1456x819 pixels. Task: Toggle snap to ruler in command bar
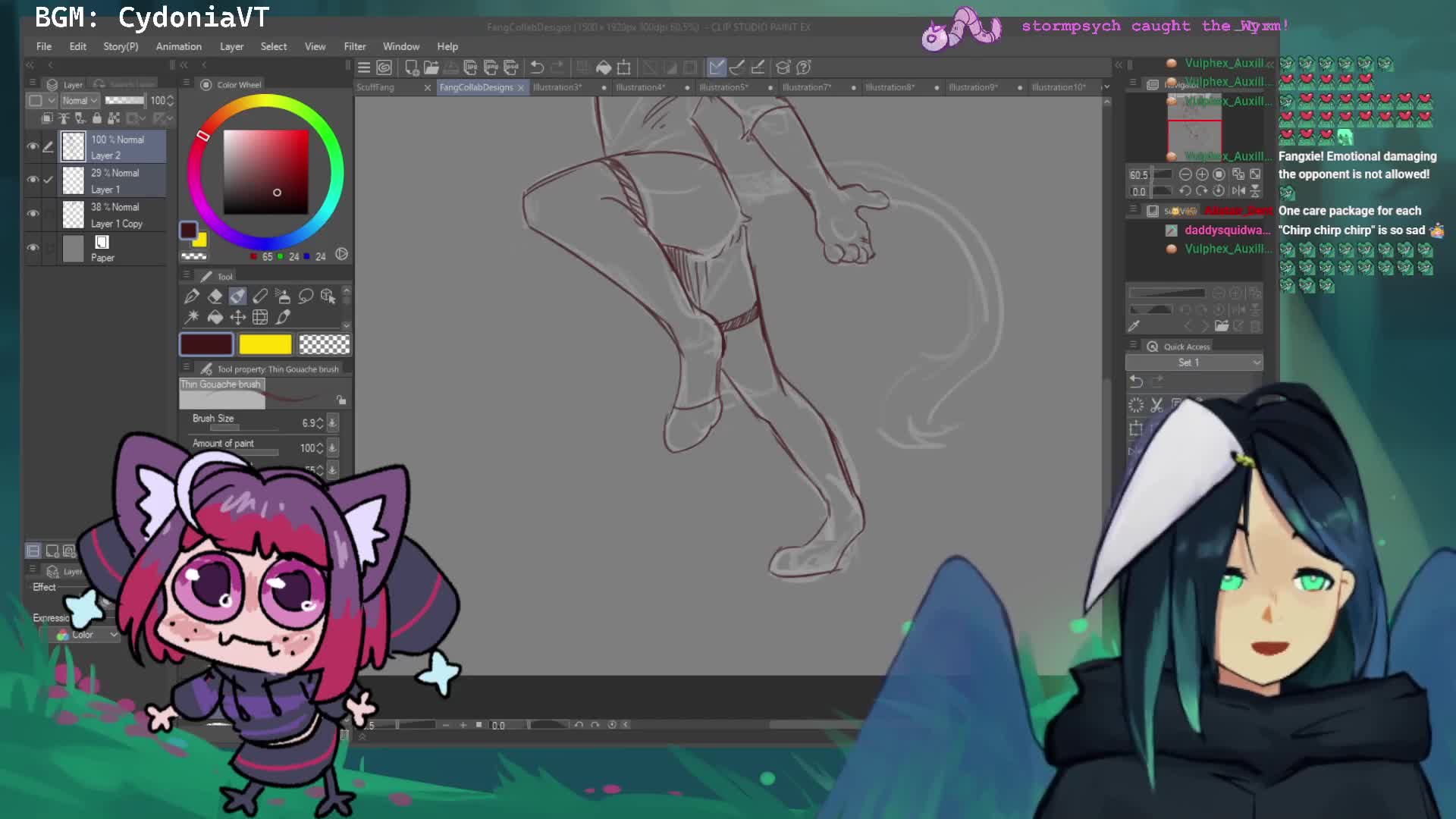click(x=717, y=67)
